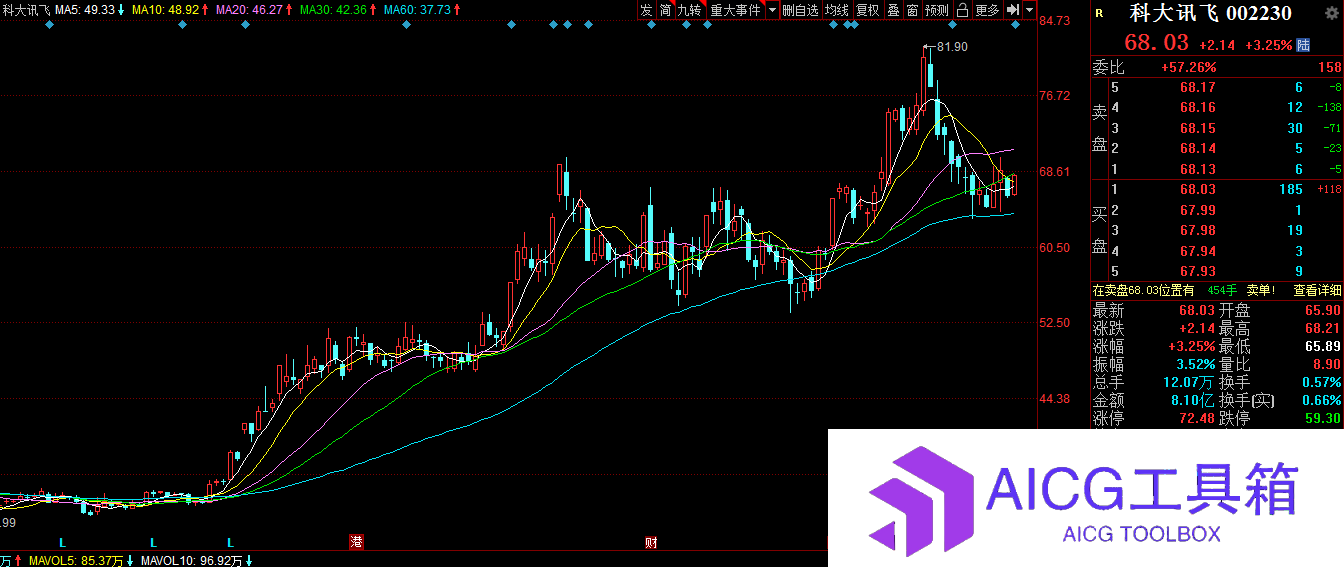This screenshot has height=567, width=1344.
Task: Select buy level 4 price 67.94
Action: click(x=1197, y=251)
